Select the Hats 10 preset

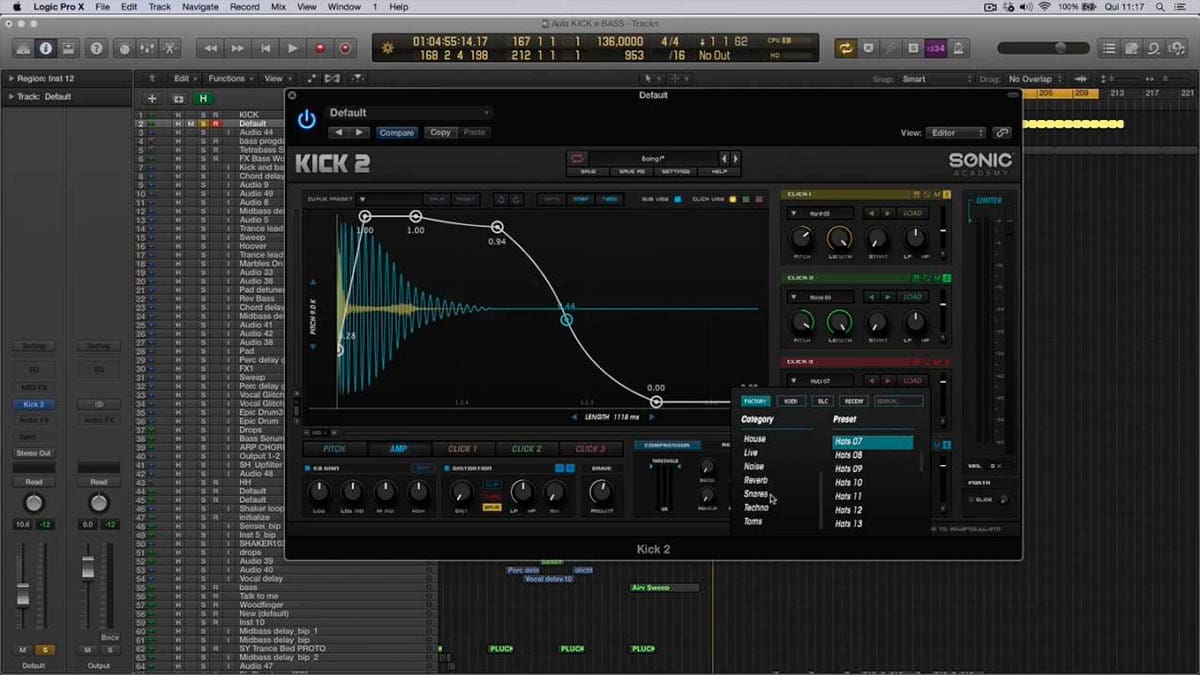click(x=849, y=483)
